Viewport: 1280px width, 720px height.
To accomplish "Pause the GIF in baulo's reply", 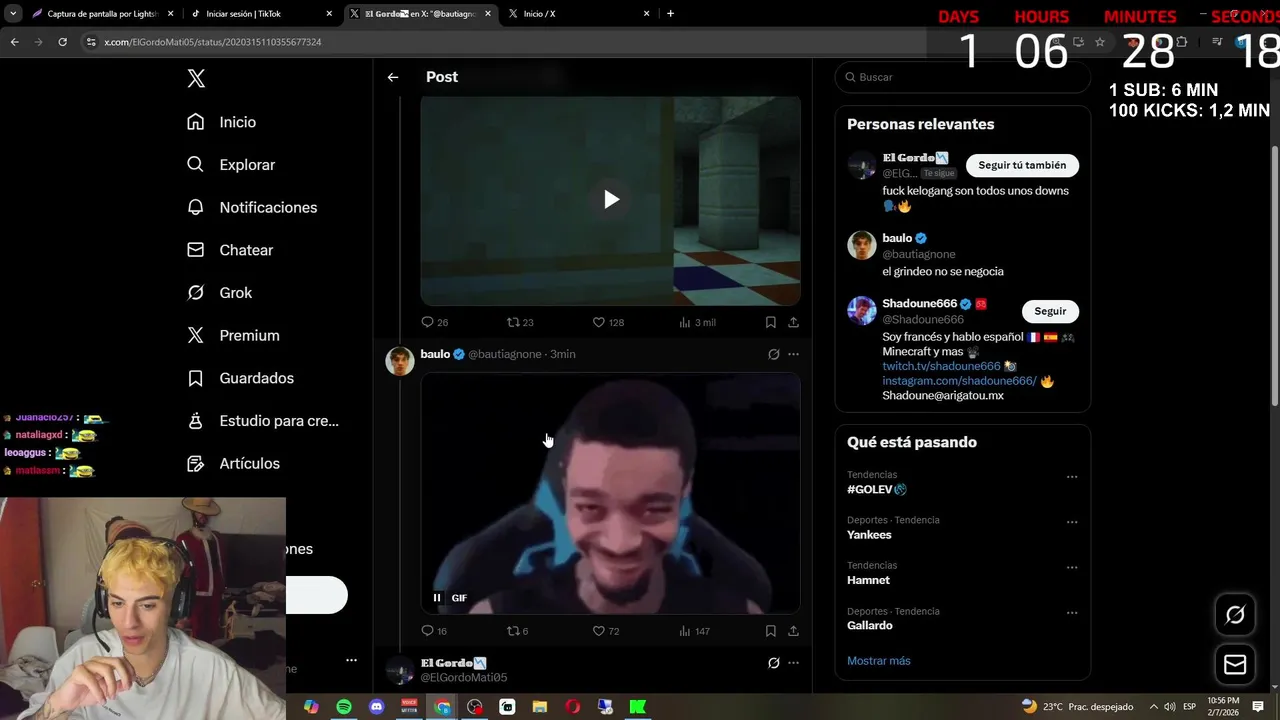I will pyautogui.click(x=437, y=598).
